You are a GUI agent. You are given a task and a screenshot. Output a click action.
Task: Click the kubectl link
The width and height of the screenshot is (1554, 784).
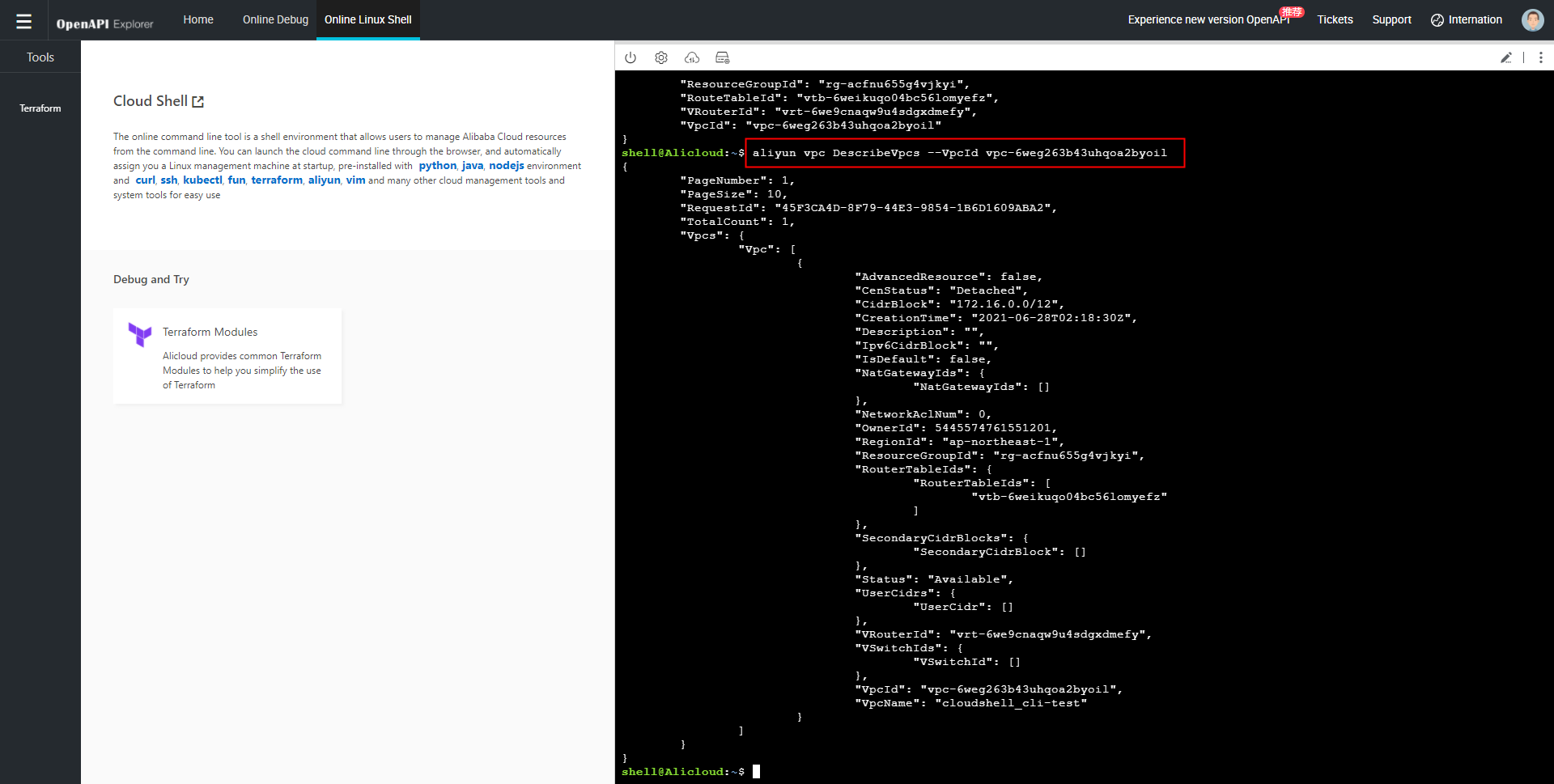(202, 180)
